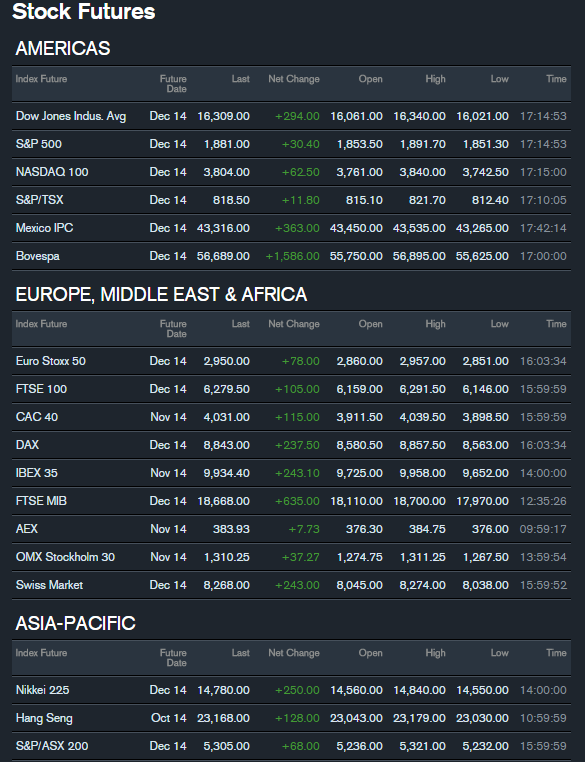The image size is (585, 762).
Task: Click the FTSE MIB index name
Action: [41, 501]
